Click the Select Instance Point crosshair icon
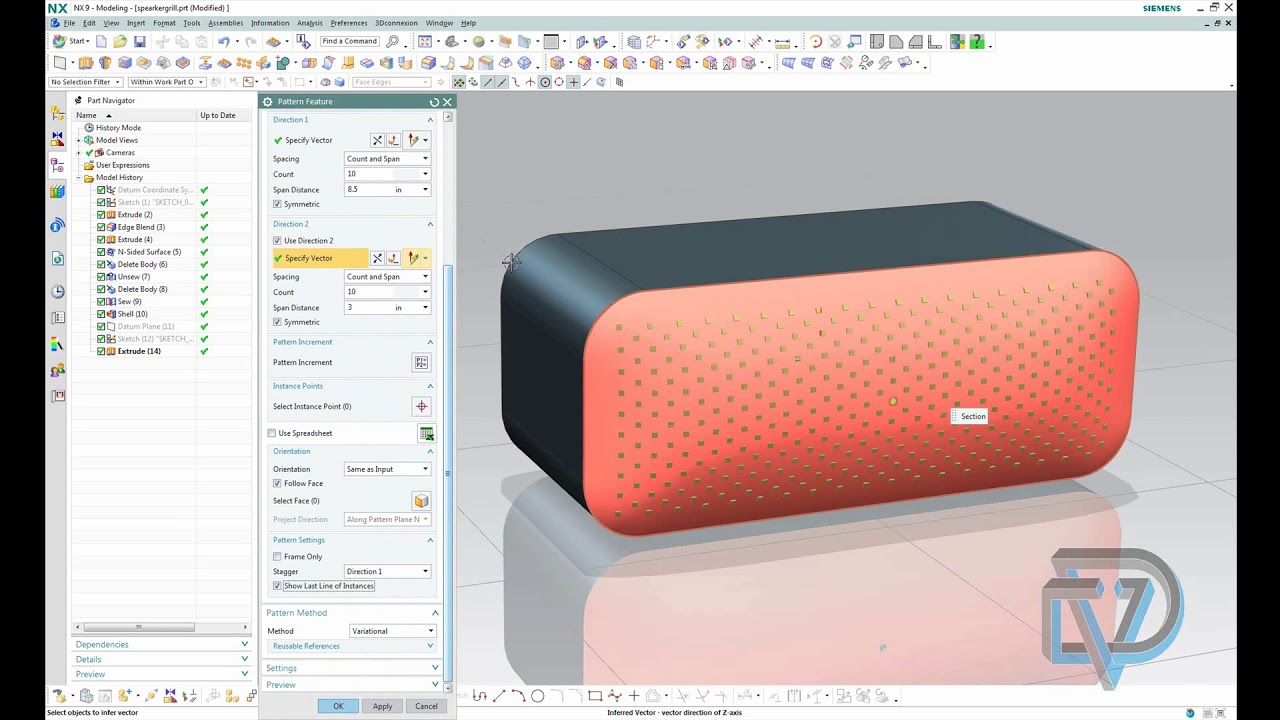Screen dimensions: 1280x720 [x=421, y=406]
